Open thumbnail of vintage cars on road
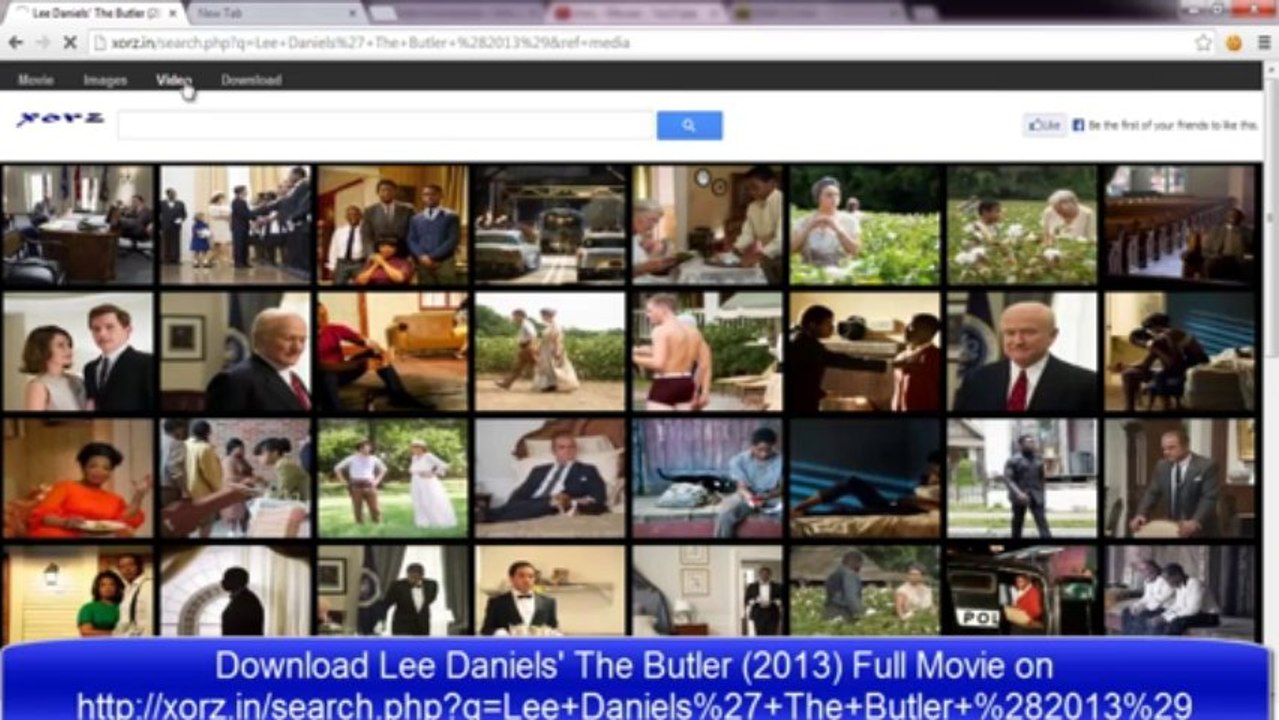Viewport: 1279px width, 720px height. [551, 225]
